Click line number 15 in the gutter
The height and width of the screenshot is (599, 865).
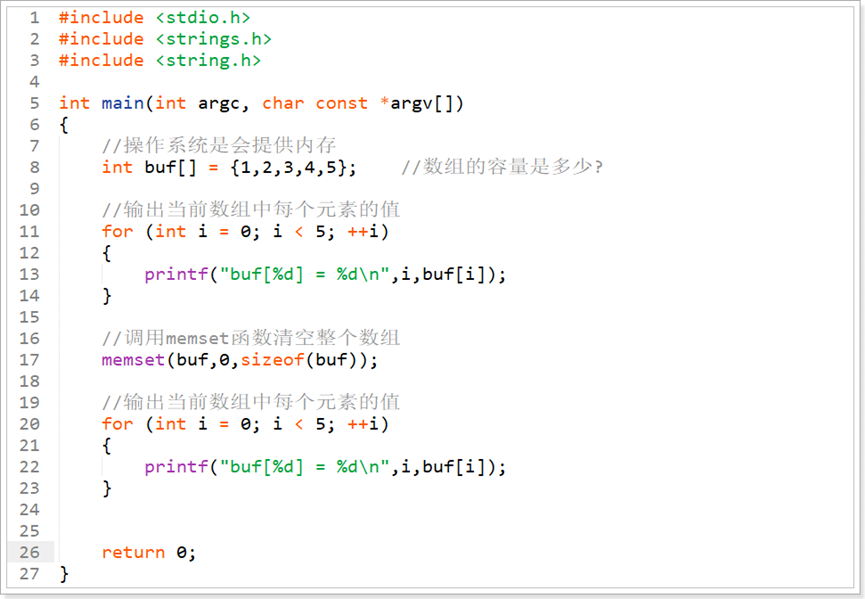pos(30,317)
